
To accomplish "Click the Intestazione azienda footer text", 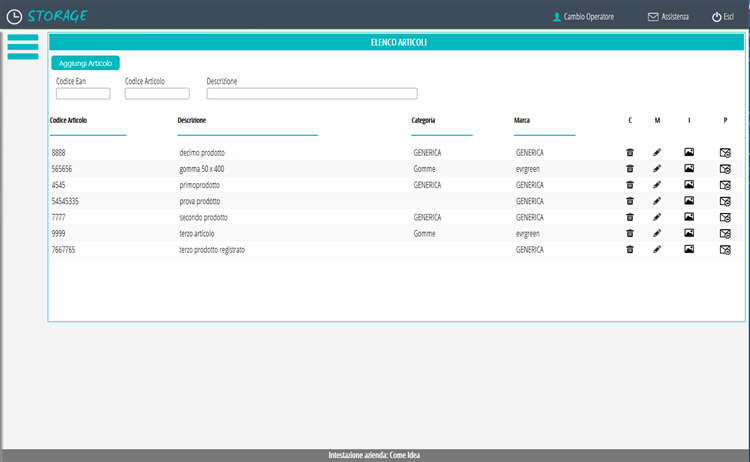I will (374, 455).
